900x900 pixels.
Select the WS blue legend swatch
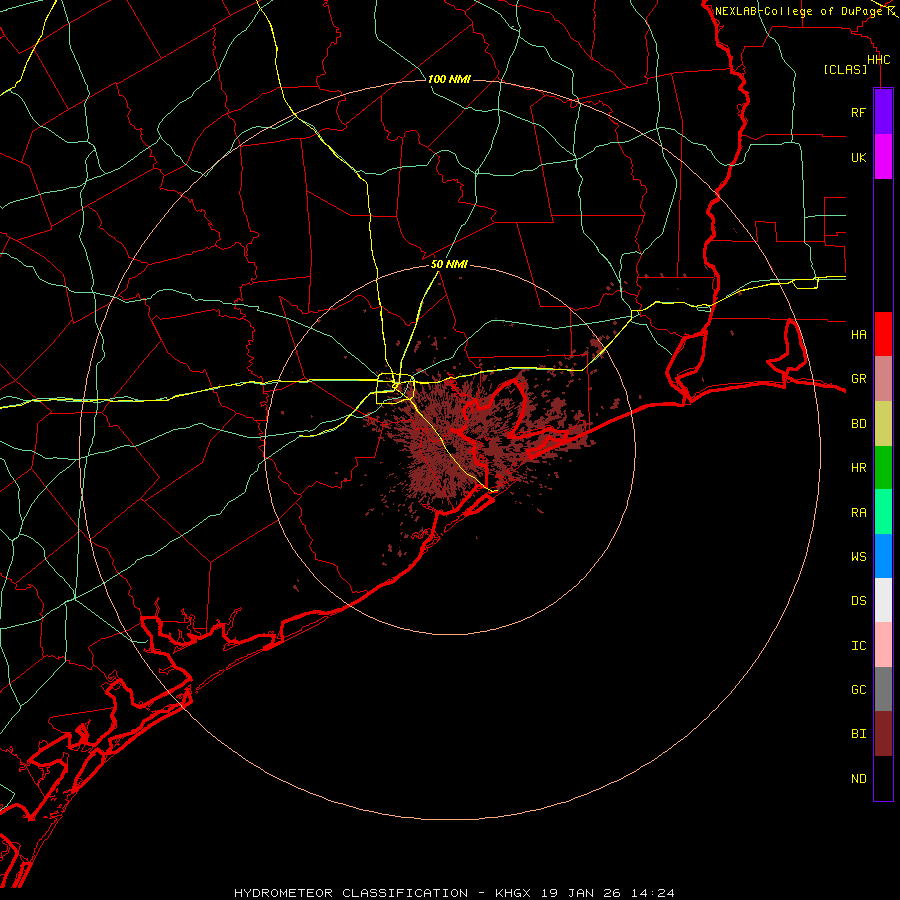coord(883,556)
